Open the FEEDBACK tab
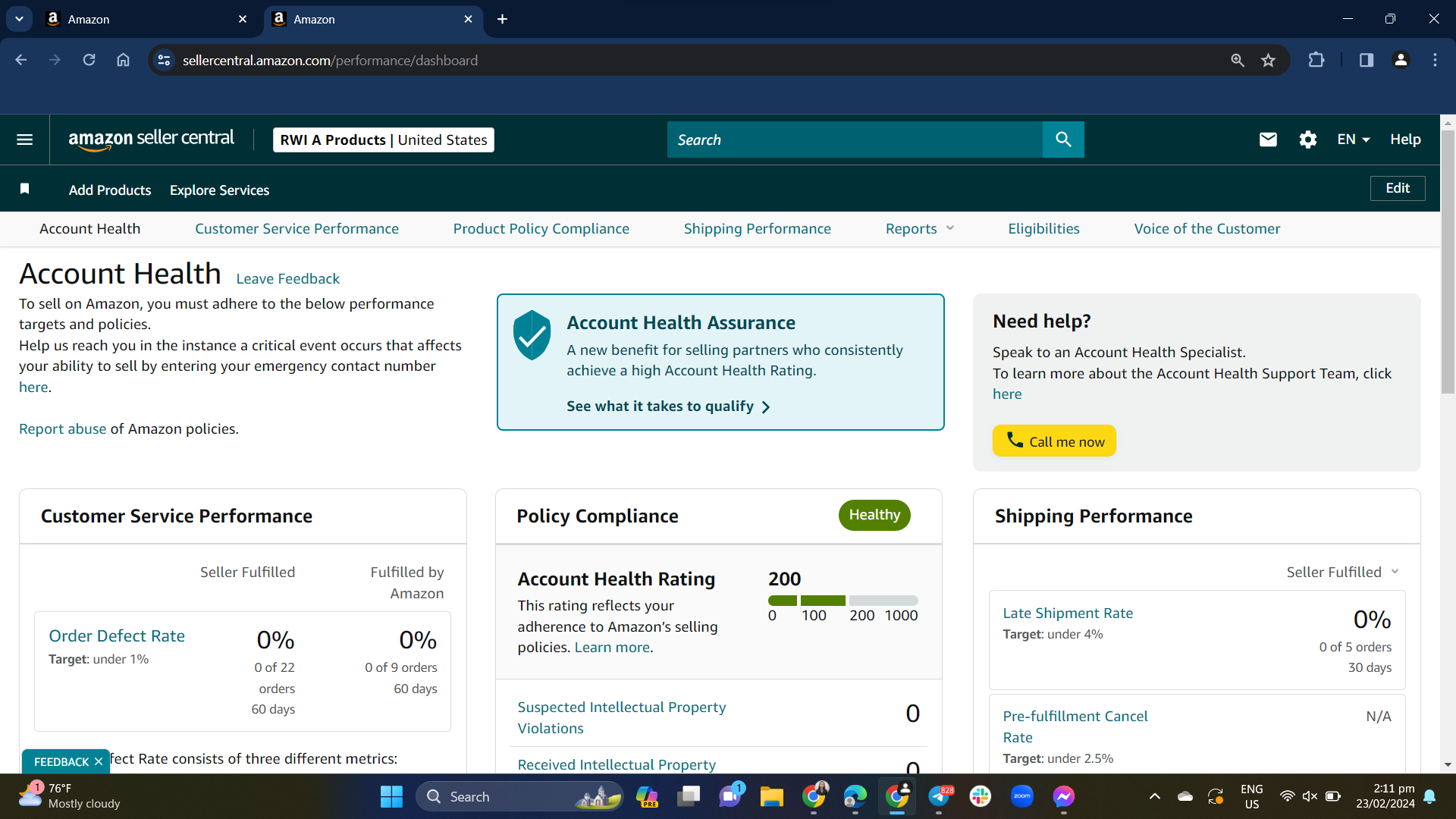 [61, 761]
